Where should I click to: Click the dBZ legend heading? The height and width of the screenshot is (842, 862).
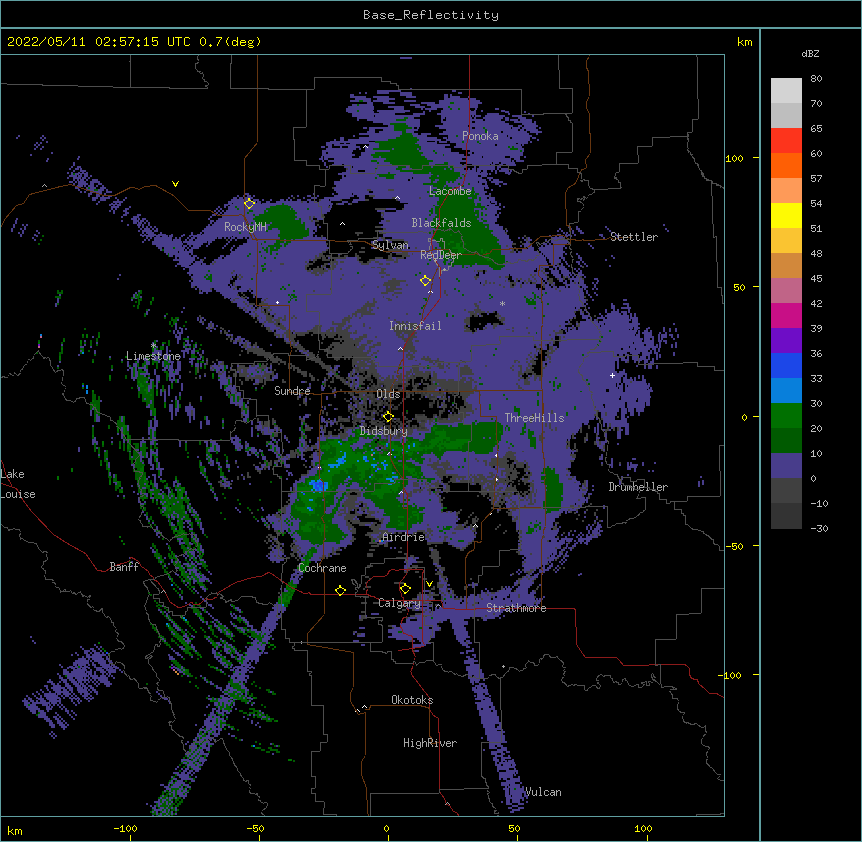(x=810, y=54)
